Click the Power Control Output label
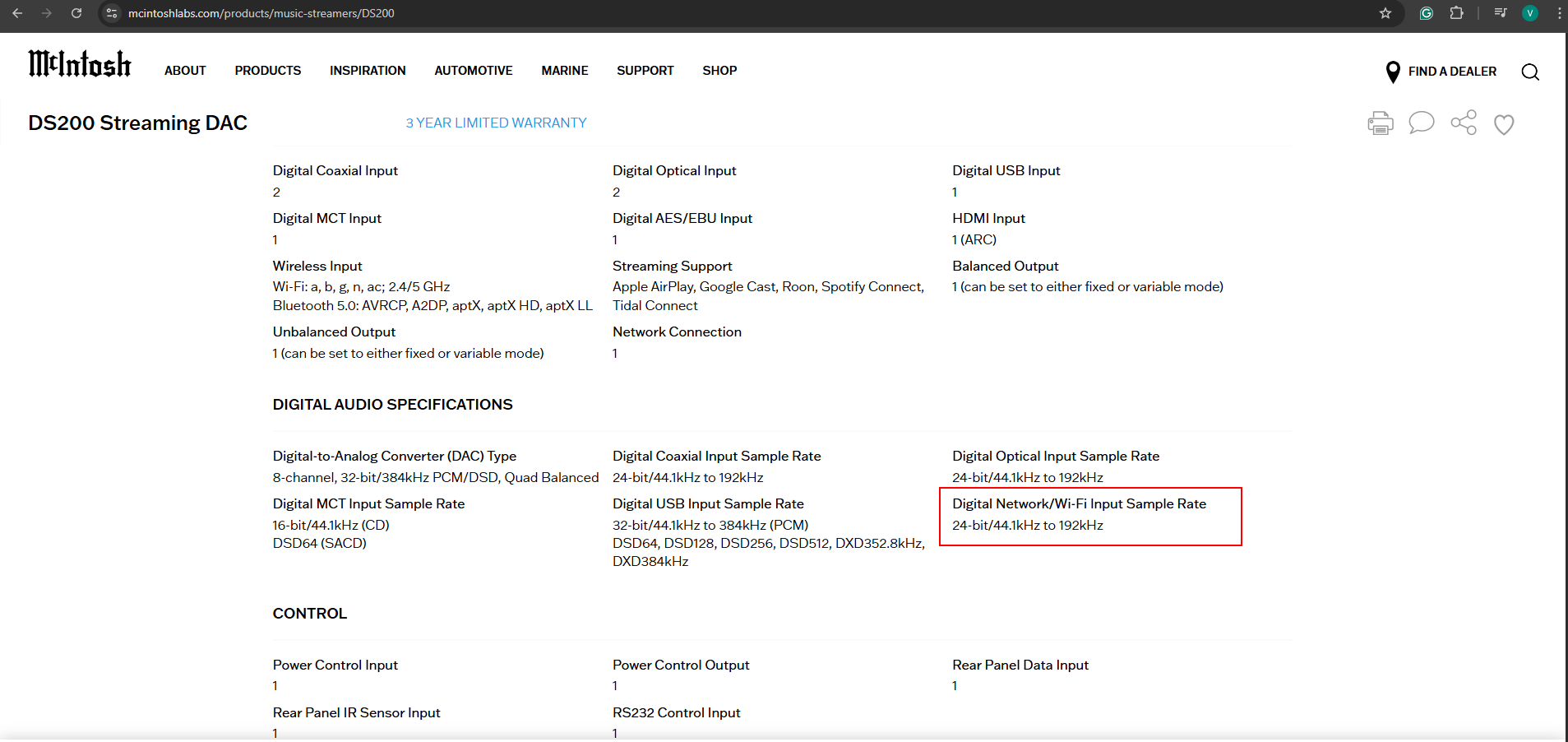Screen dimensions: 1568x742 click(681, 665)
